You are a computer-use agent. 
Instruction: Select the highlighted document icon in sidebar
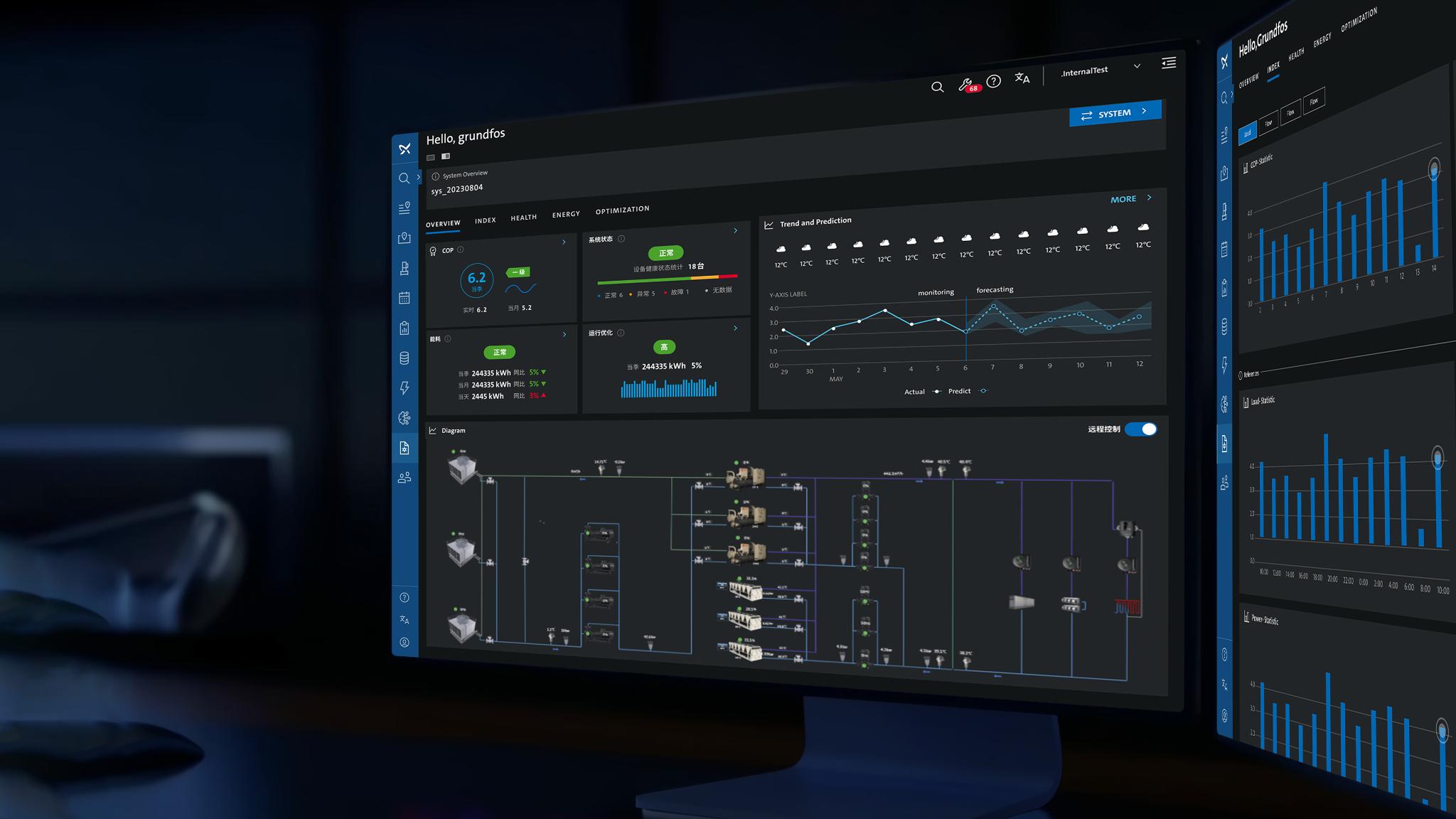click(405, 448)
